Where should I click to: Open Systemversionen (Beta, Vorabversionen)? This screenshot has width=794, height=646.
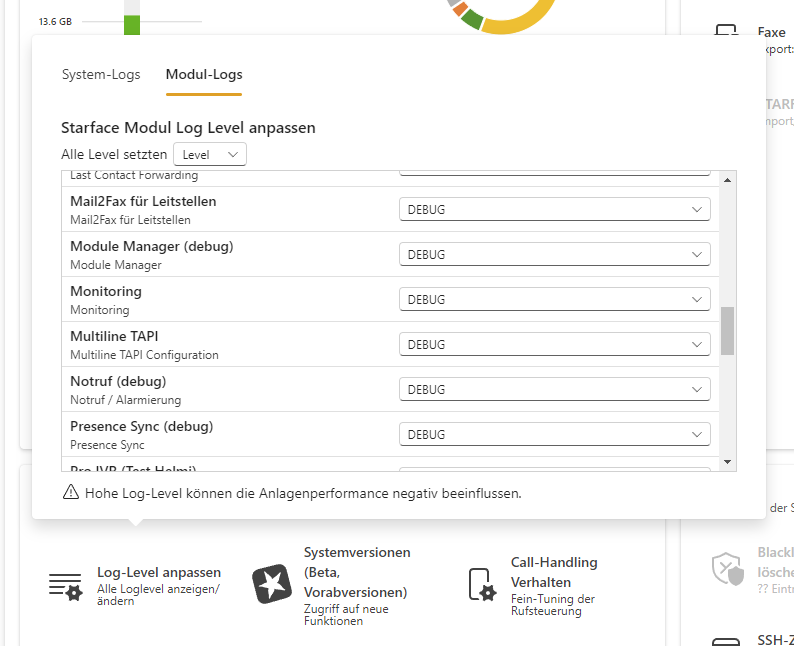click(x=357, y=572)
